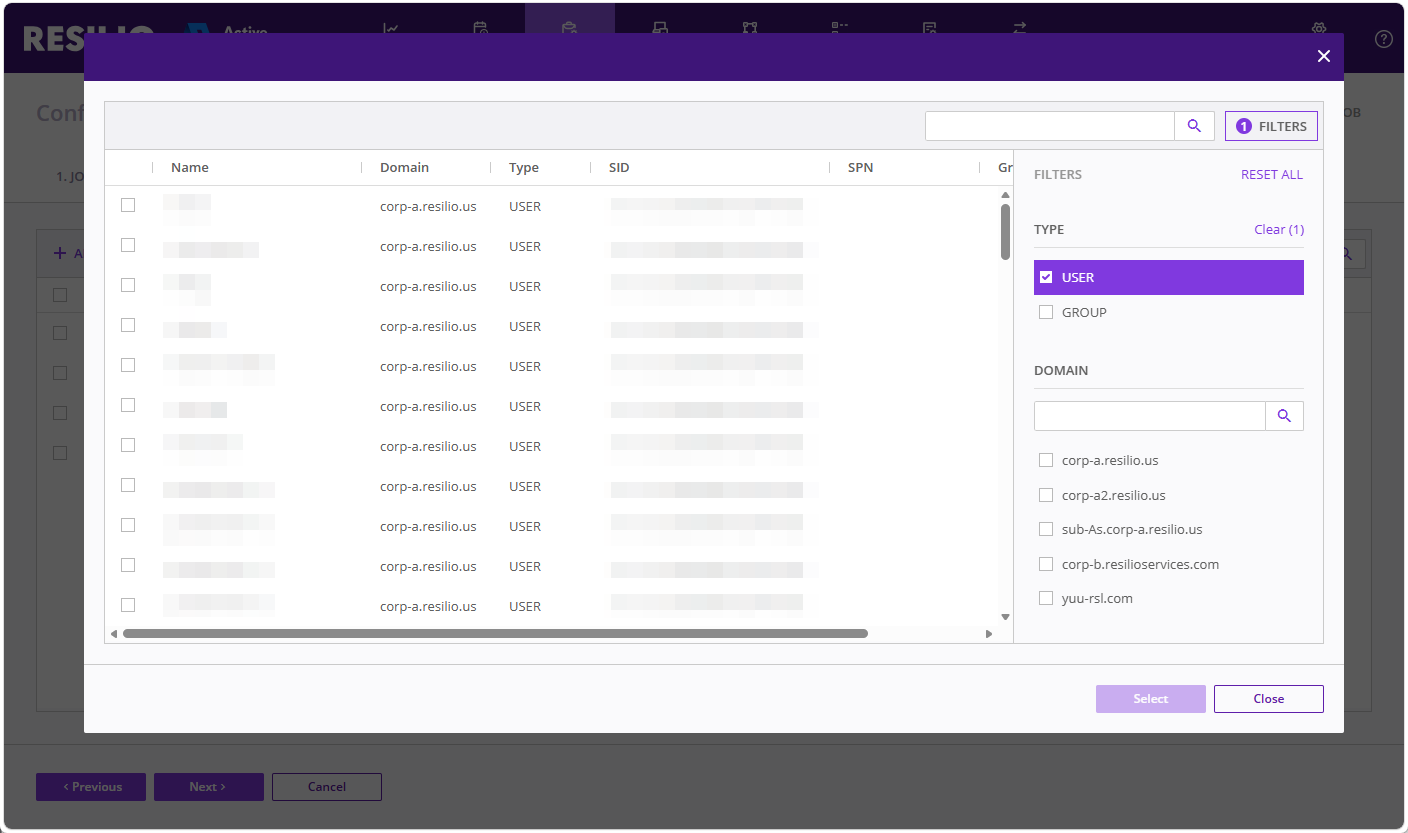Click the down arrow of the vertical scrollbar
The image size is (1408, 833).
1005,617
